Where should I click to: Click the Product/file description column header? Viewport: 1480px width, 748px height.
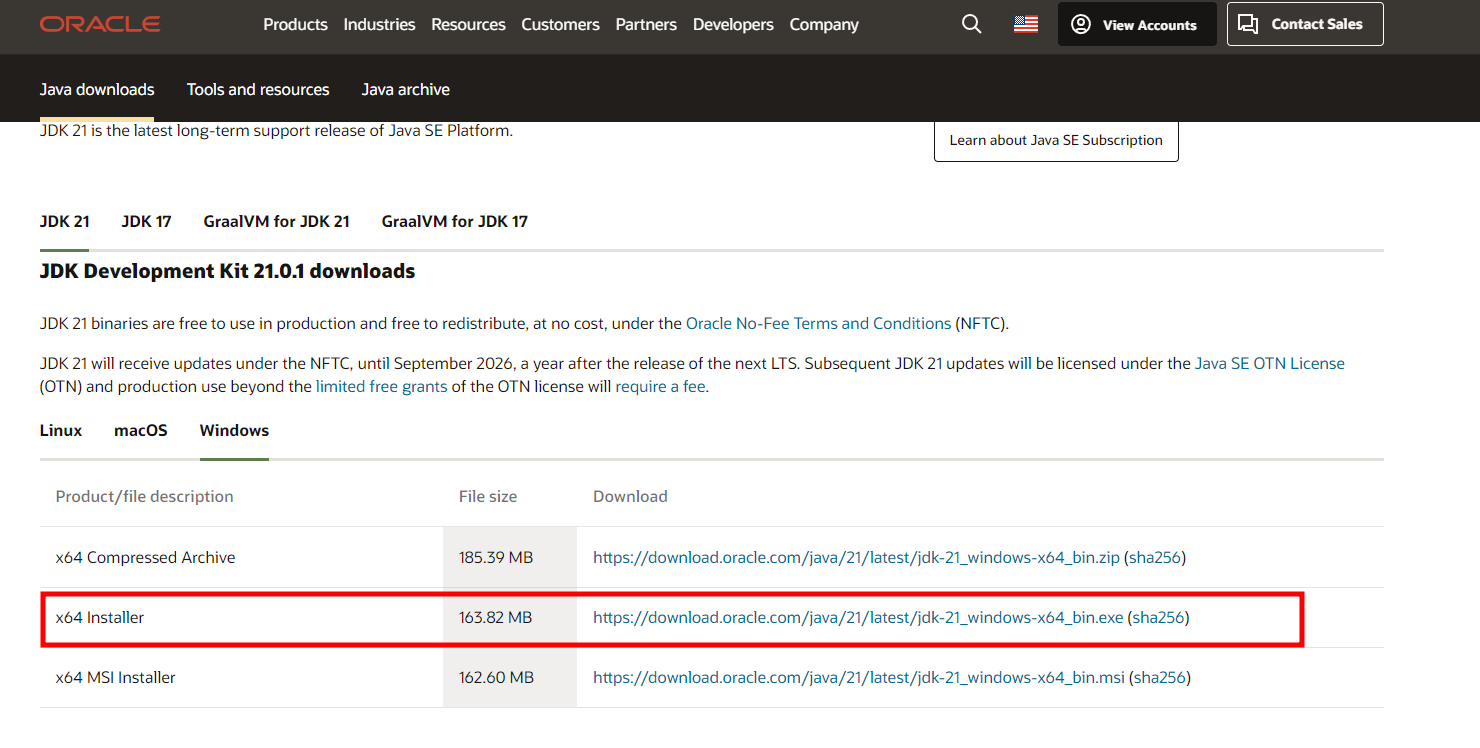[x=144, y=496]
